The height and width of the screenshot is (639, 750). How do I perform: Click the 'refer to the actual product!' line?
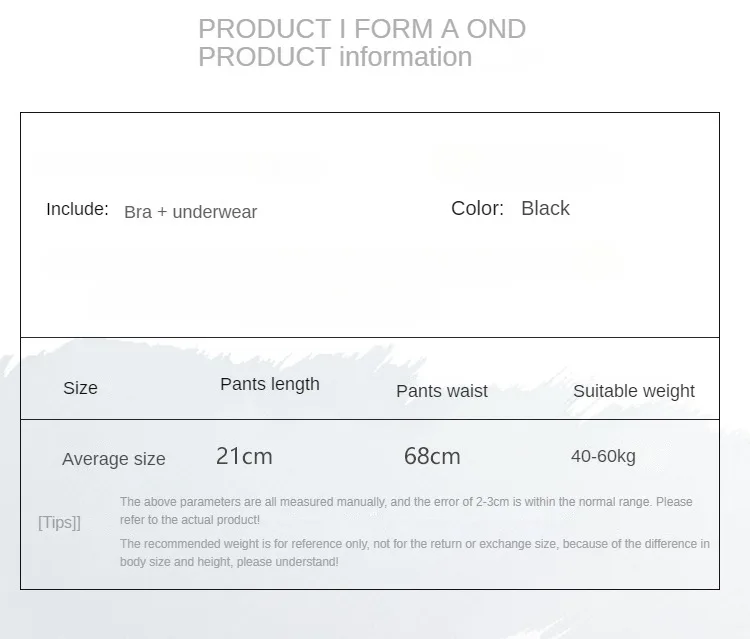click(189, 520)
